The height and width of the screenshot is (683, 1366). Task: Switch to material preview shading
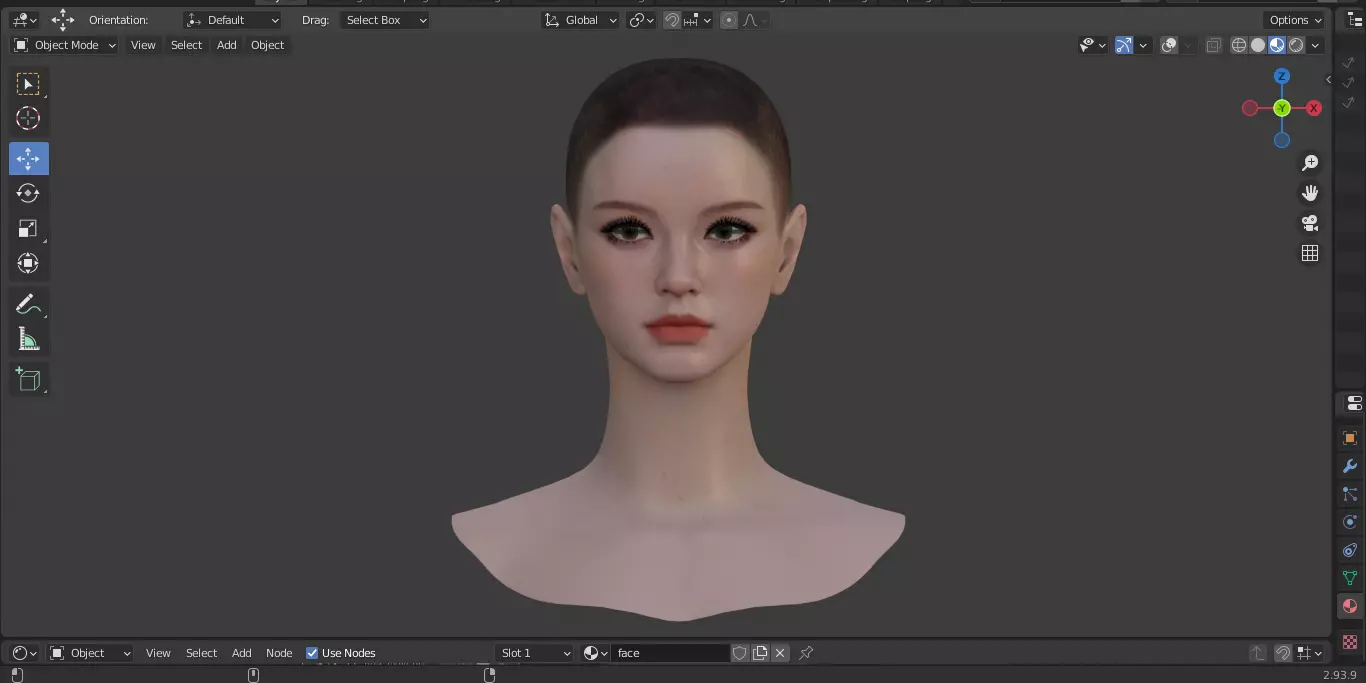tap(1277, 45)
